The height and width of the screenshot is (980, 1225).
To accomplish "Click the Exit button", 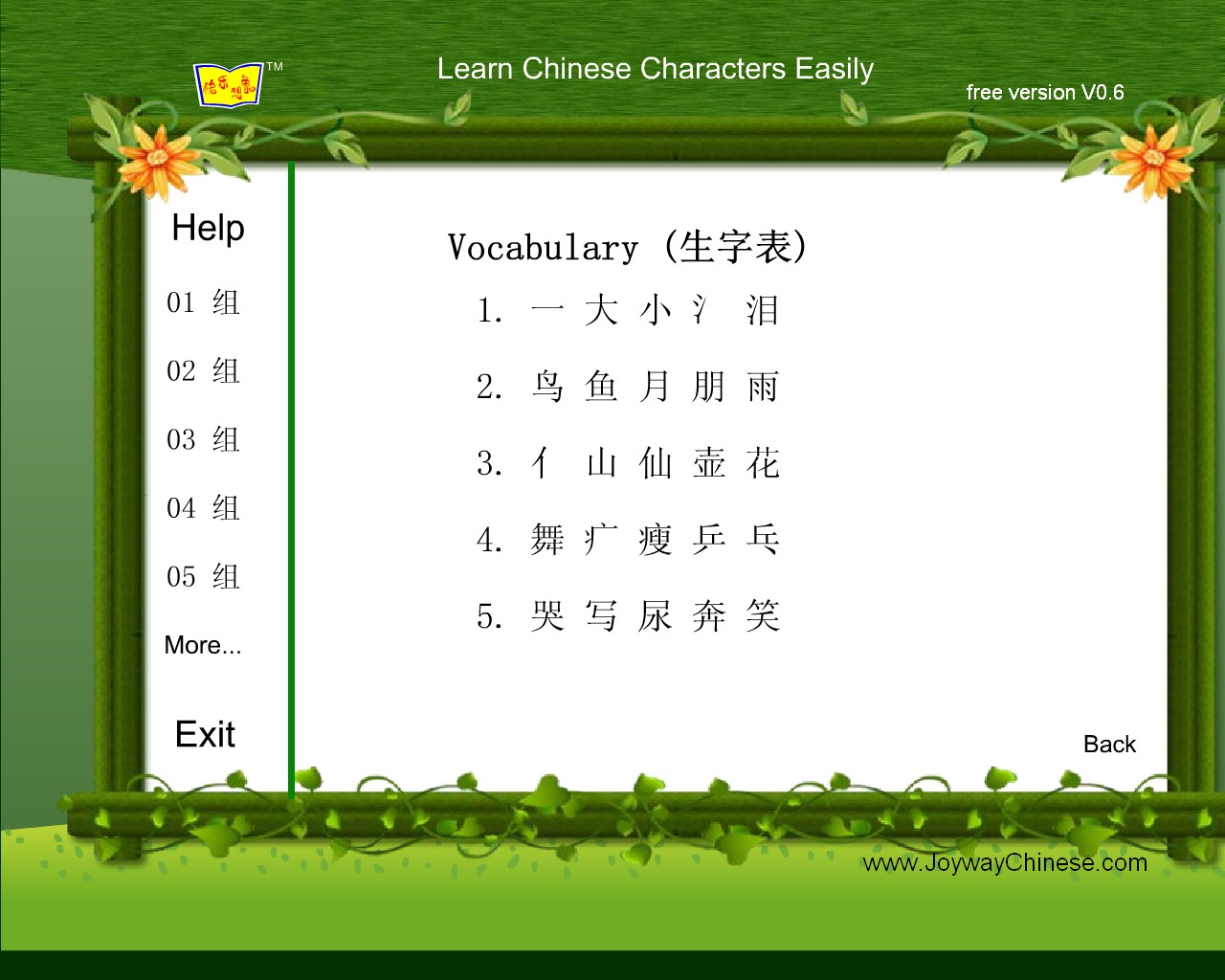I will click(x=205, y=734).
